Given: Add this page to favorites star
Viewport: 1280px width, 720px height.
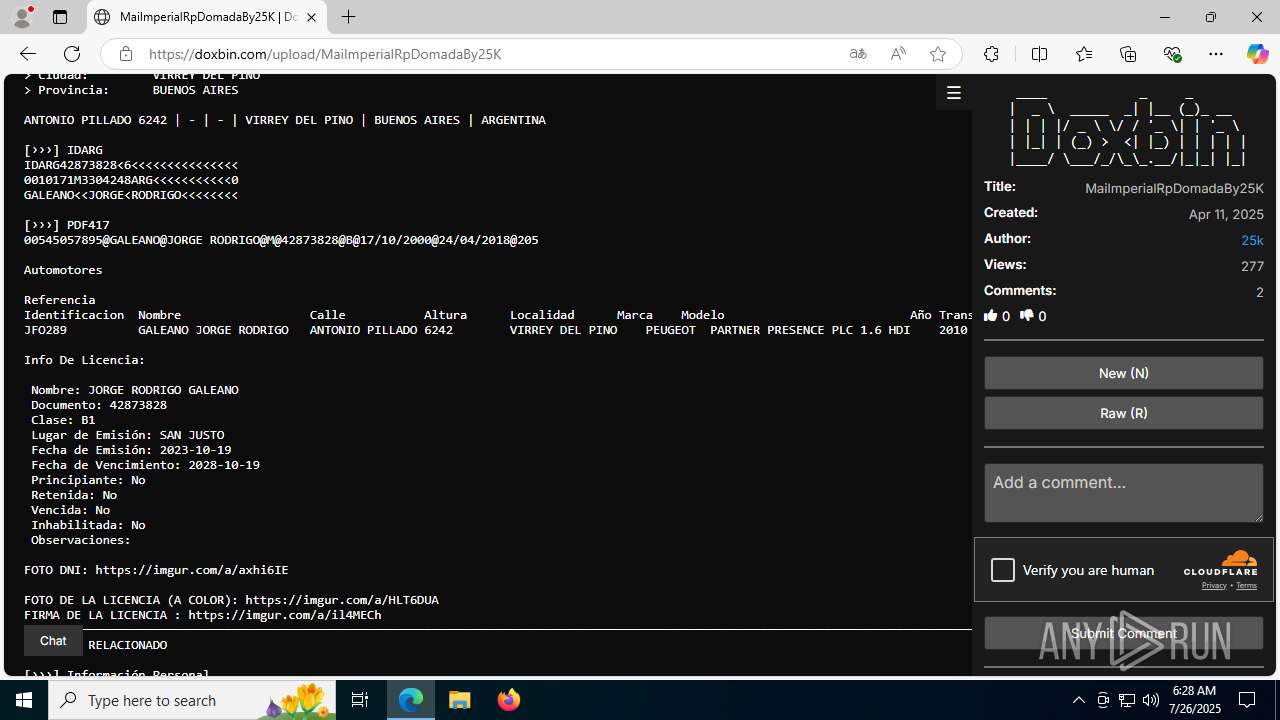Looking at the screenshot, I should pos(937,54).
